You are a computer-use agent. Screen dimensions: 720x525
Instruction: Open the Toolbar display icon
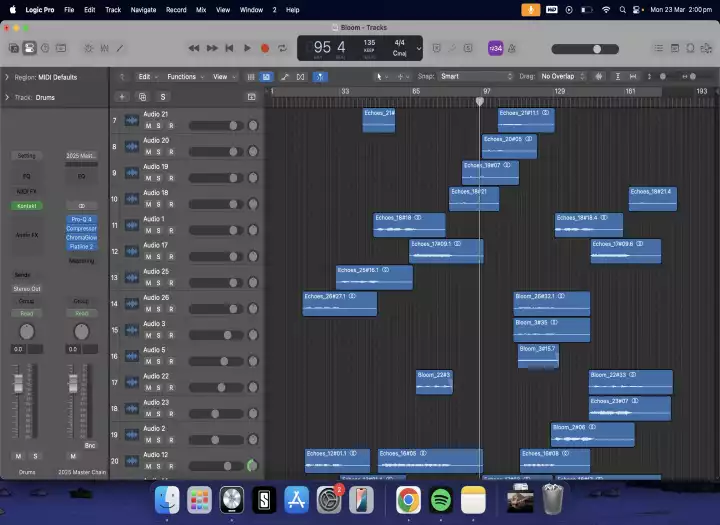(61, 48)
